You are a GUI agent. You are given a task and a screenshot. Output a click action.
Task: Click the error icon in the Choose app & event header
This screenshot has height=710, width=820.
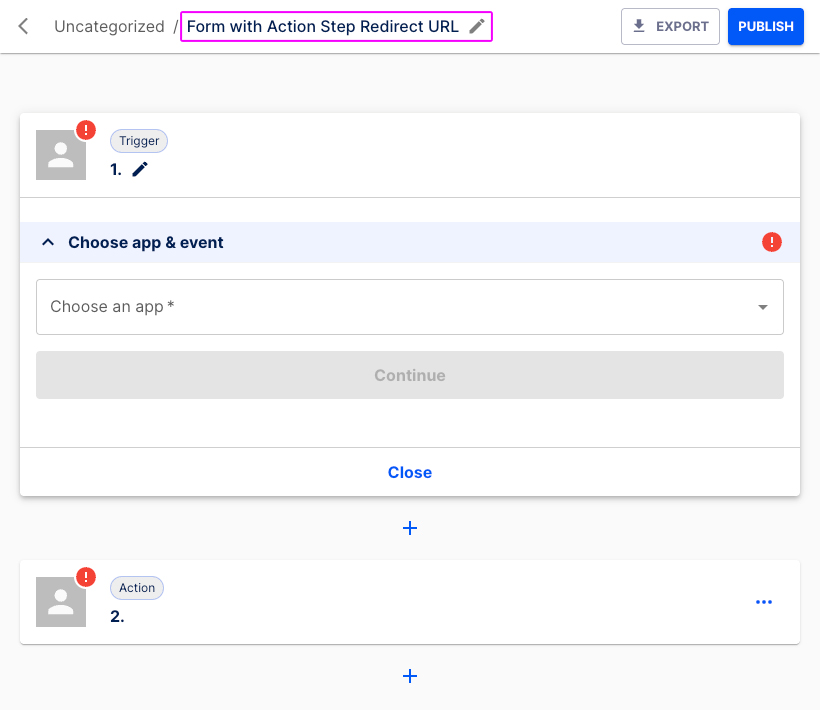tap(771, 242)
